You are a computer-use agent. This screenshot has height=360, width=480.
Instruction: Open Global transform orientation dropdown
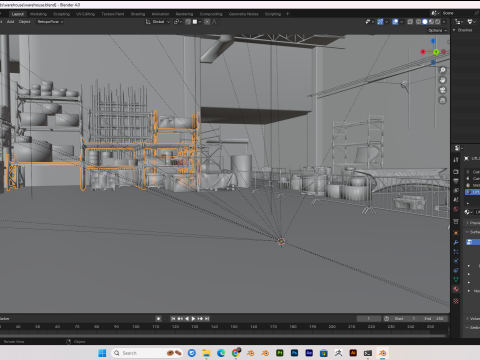[x=158, y=22]
